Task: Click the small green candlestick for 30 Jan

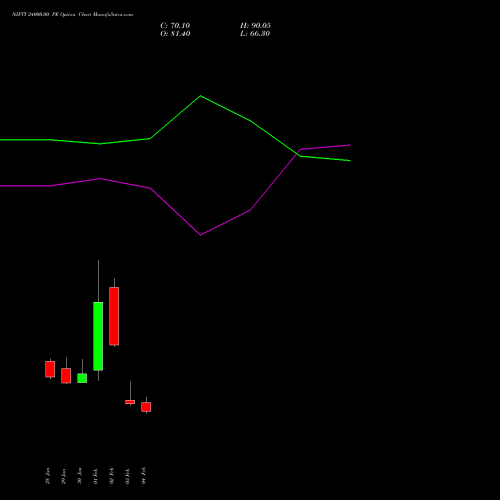Action: [x=82, y=378]
